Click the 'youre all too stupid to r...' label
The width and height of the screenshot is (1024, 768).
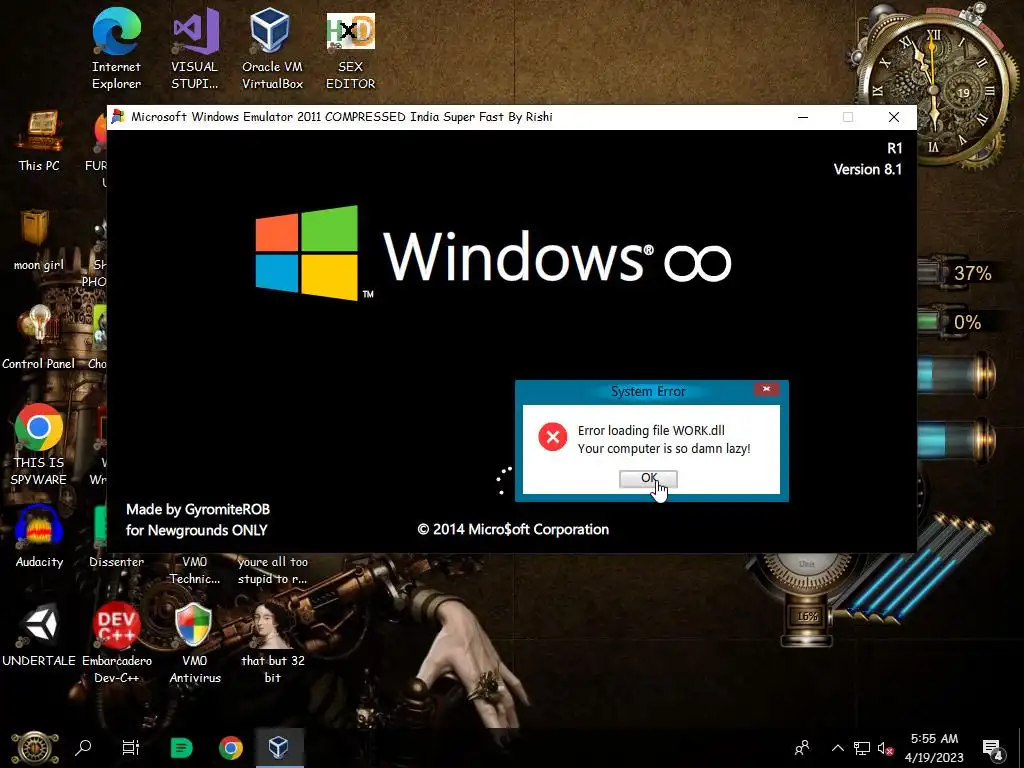coord(272,570)
